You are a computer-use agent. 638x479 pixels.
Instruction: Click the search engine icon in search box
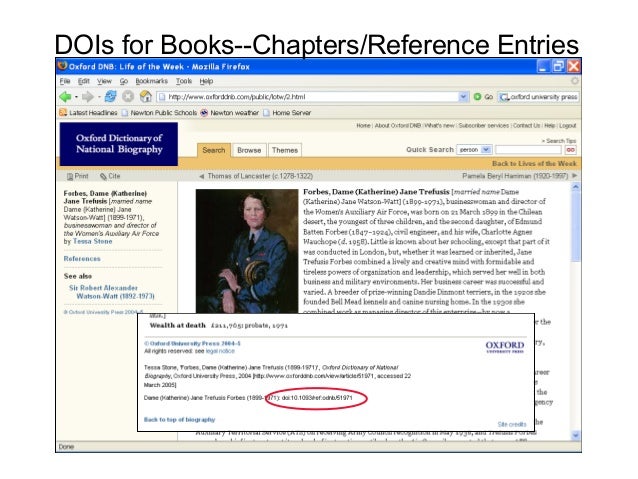[505, 97]
